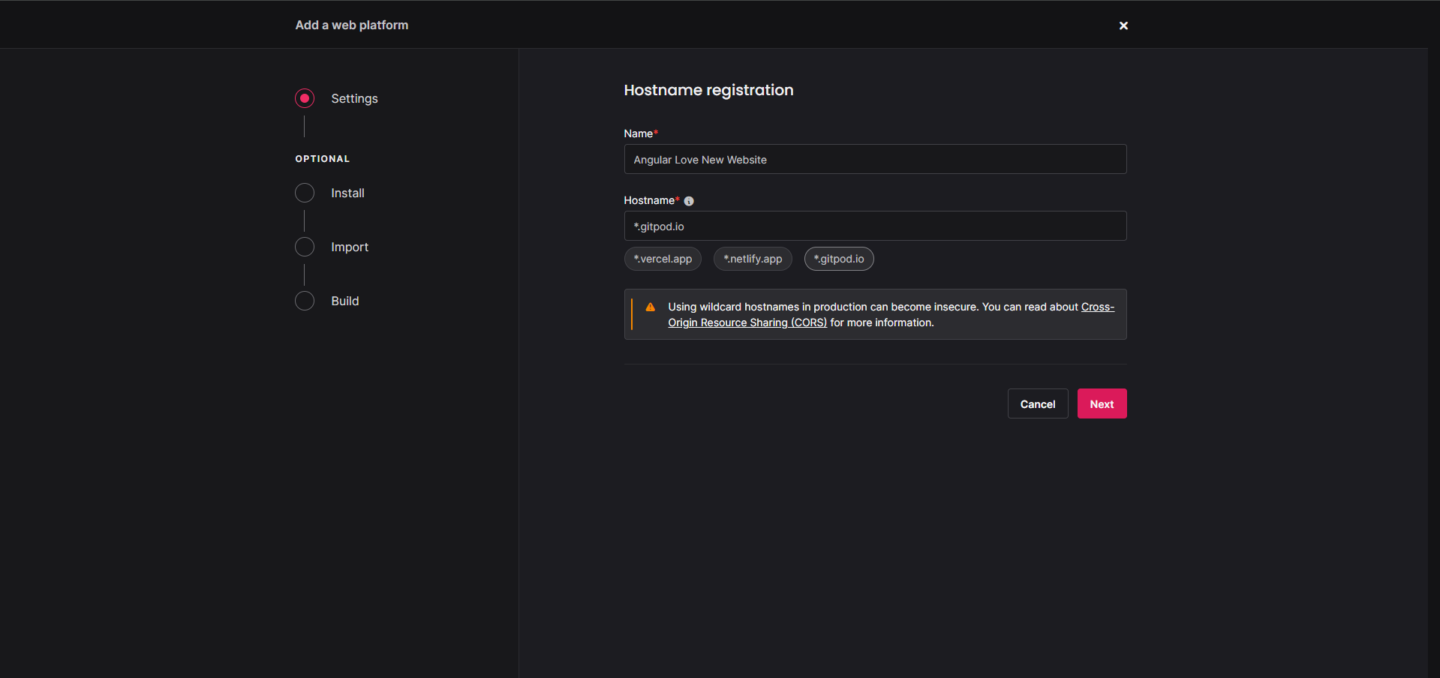Click the Next button
The width and height of the screenshot is (1440, 678).
click(1101, 403)
